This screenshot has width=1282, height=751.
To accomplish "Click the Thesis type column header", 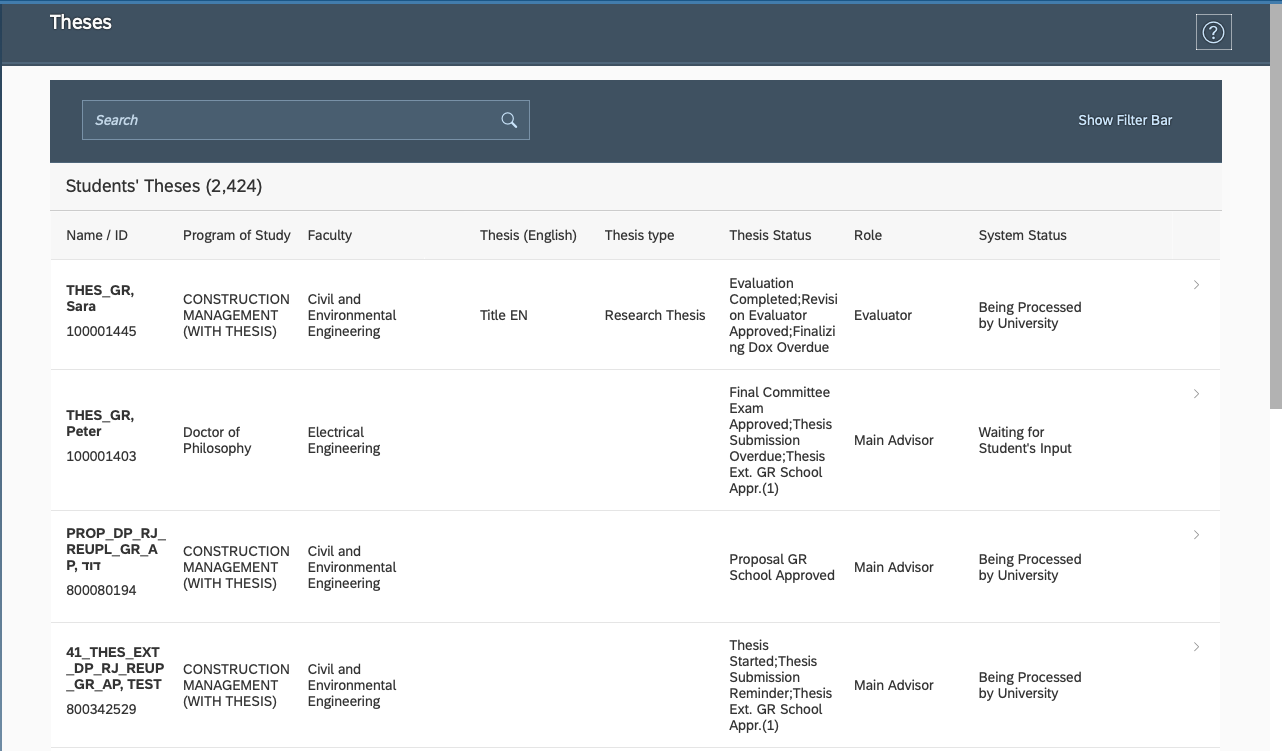I will [639, 235].
